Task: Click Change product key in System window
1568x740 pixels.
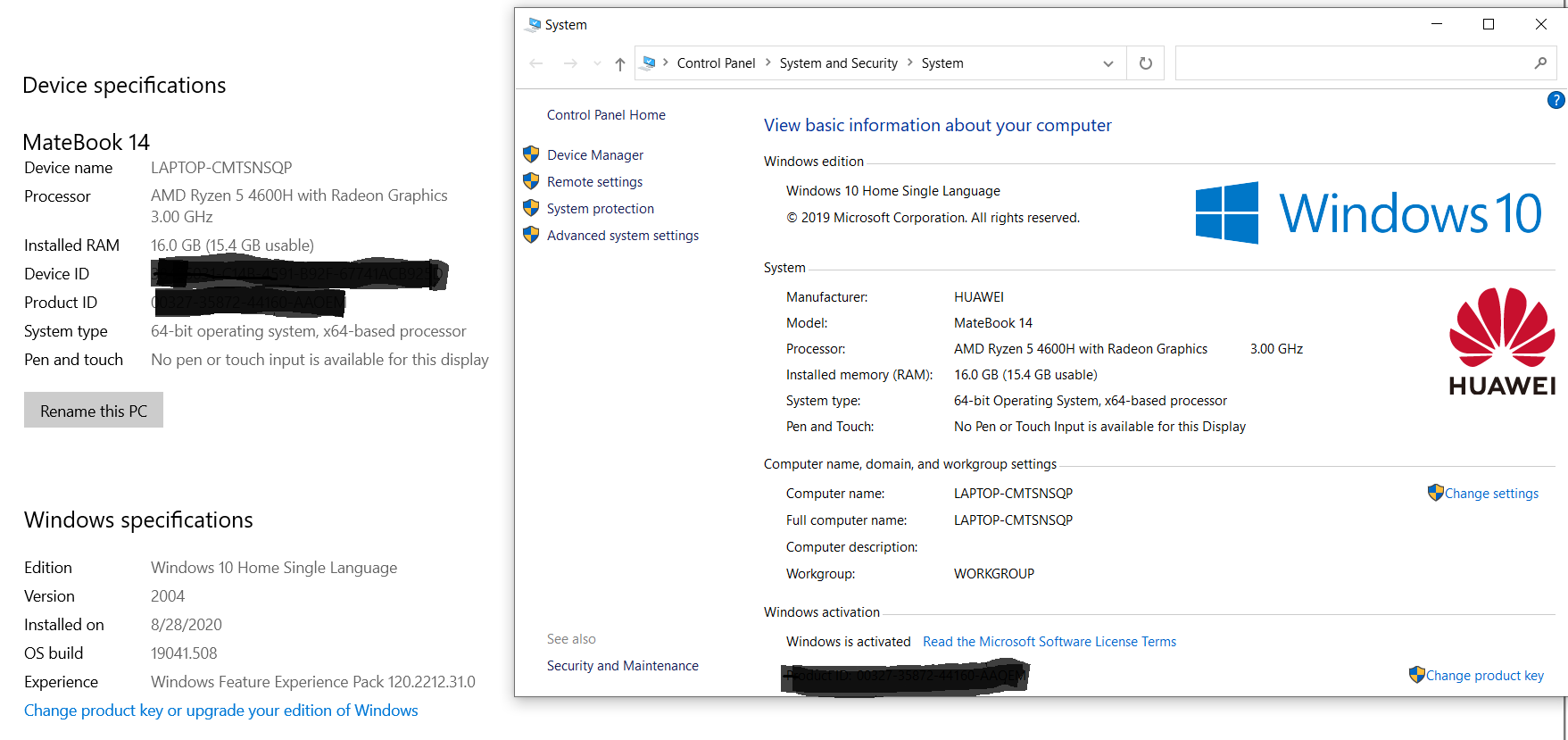Action: tap(1484, 676)
